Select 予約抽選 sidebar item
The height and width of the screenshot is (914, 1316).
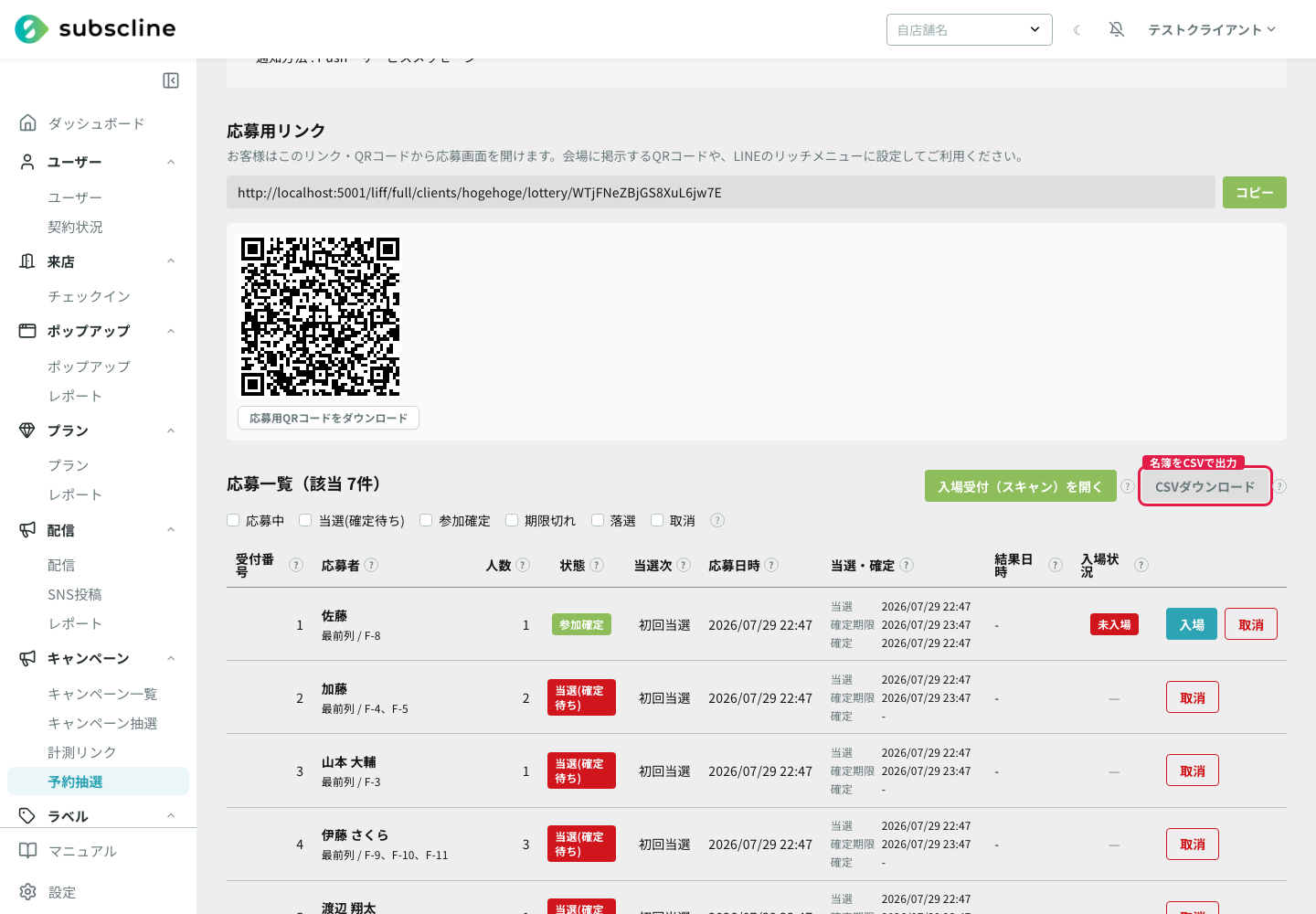(98, 781)
